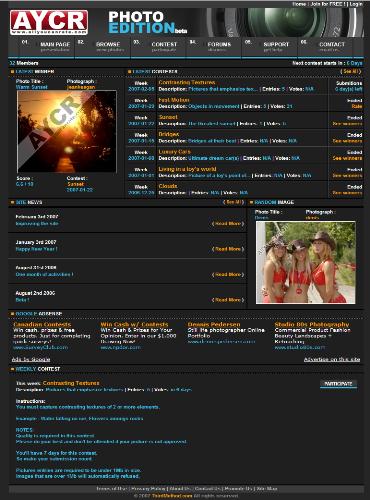Open the Warm Sunset photo thumbnail
Screen dimensions: 370x500
[x=67, y=131]
